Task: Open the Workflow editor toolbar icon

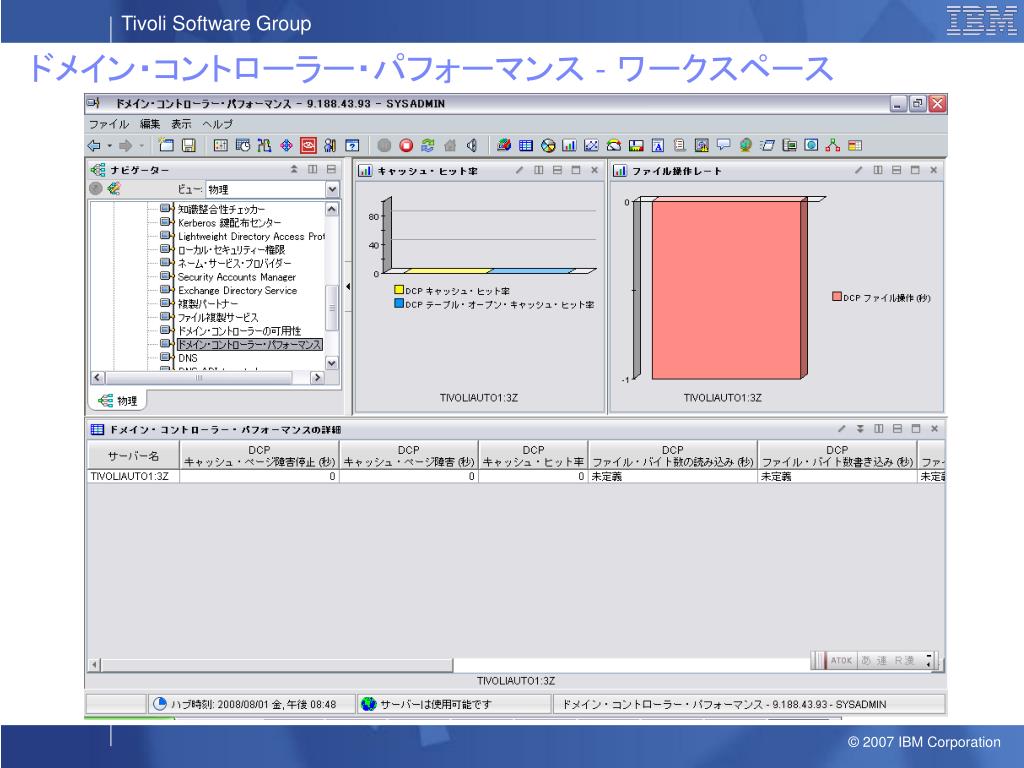Action: pos(264,146)
